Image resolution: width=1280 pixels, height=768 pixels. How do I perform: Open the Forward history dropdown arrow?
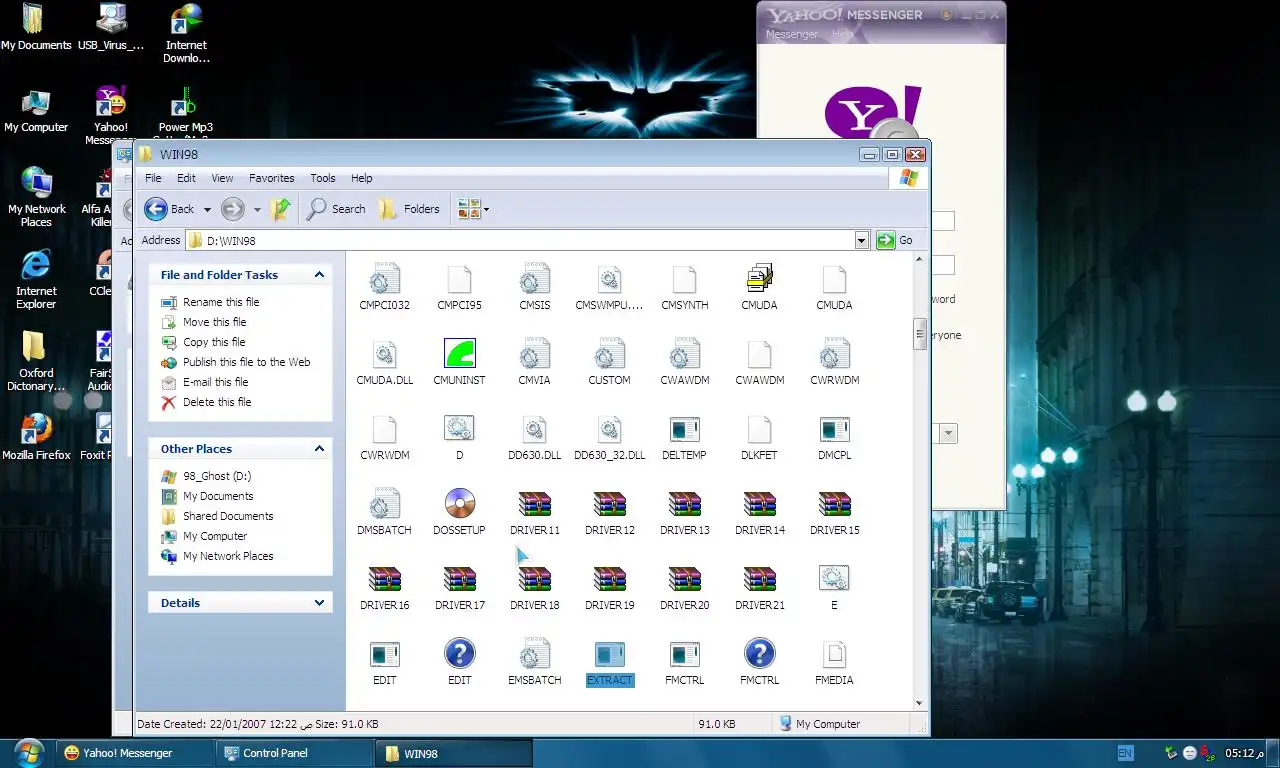coord(256,210)
